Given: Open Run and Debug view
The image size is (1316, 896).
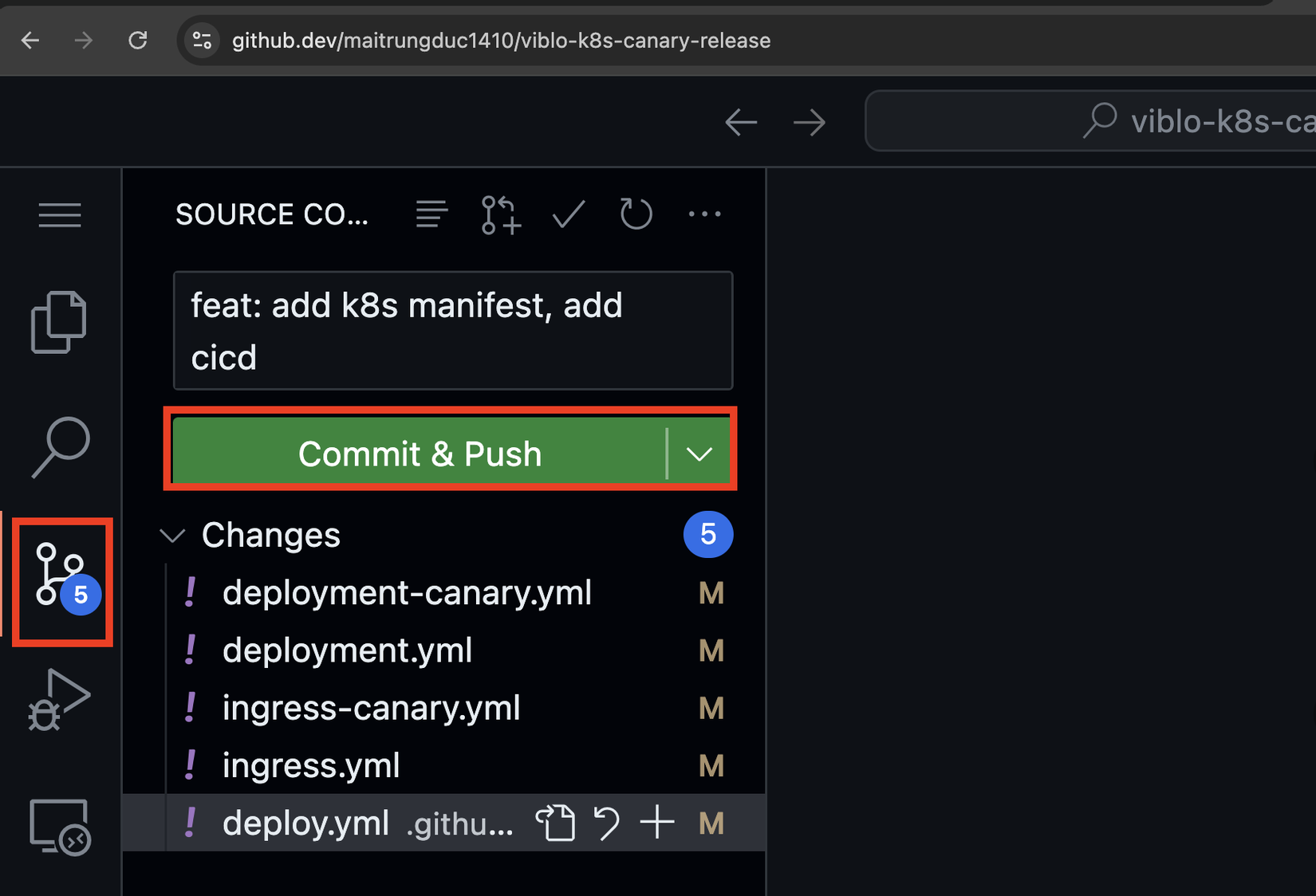Looking at the screenshot, I should [x=58, y=699].
